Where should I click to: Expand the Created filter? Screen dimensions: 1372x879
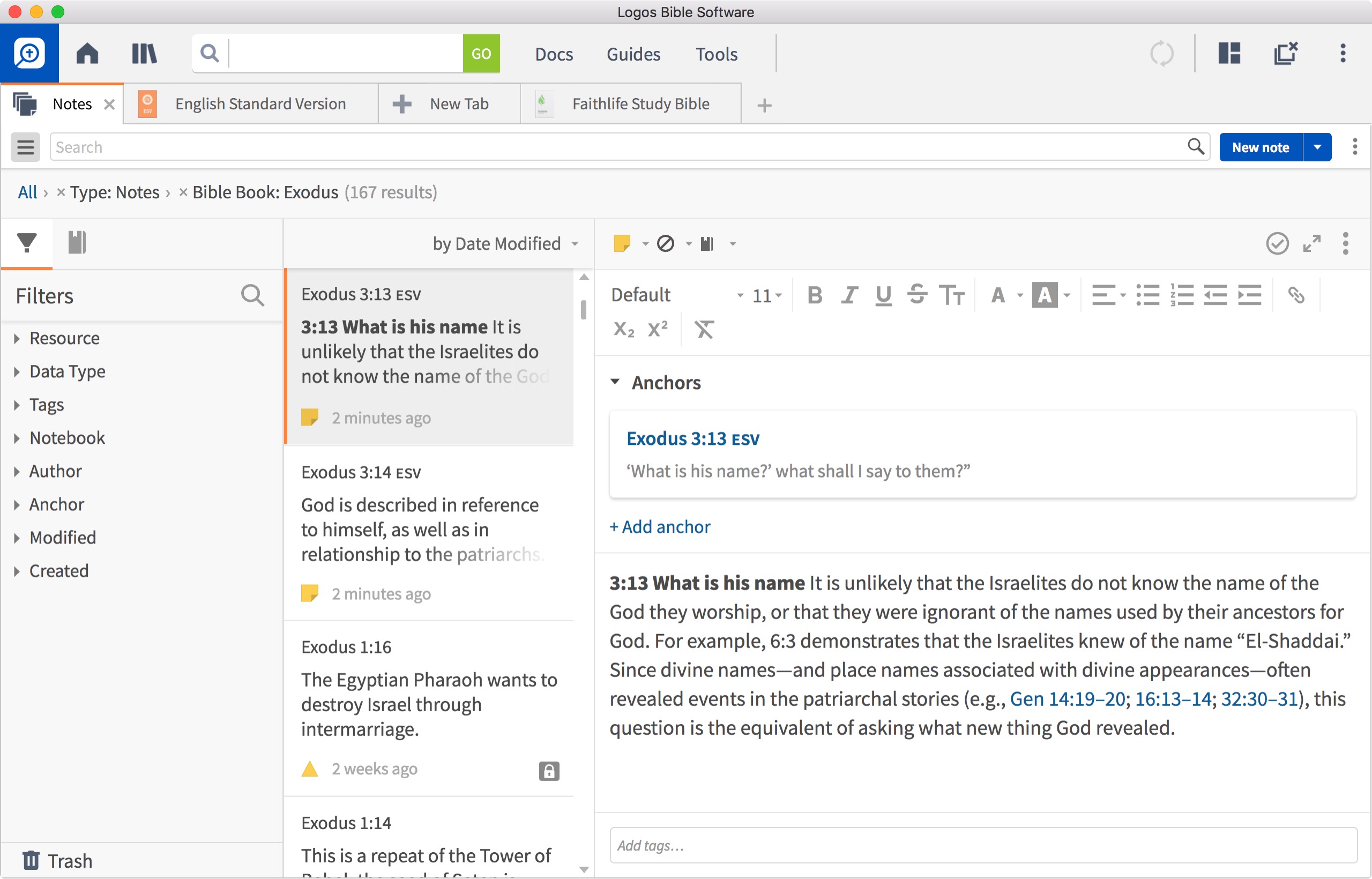pos(17,571)
